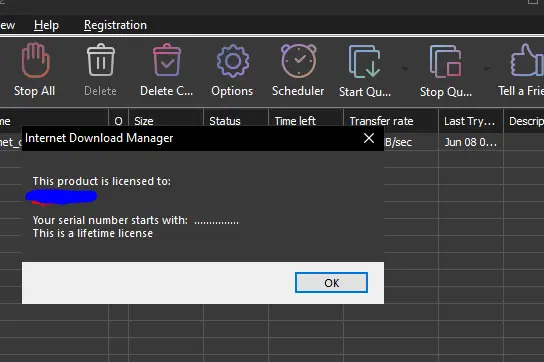
Task: Sort by the Status column header
Action: 236,121
